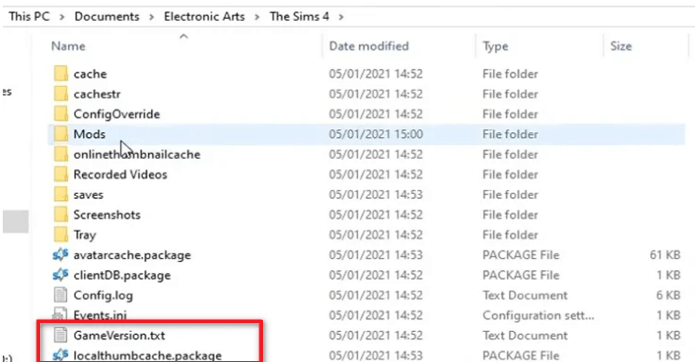
Task: Select the Config.log file name
Action: point(103,296)
